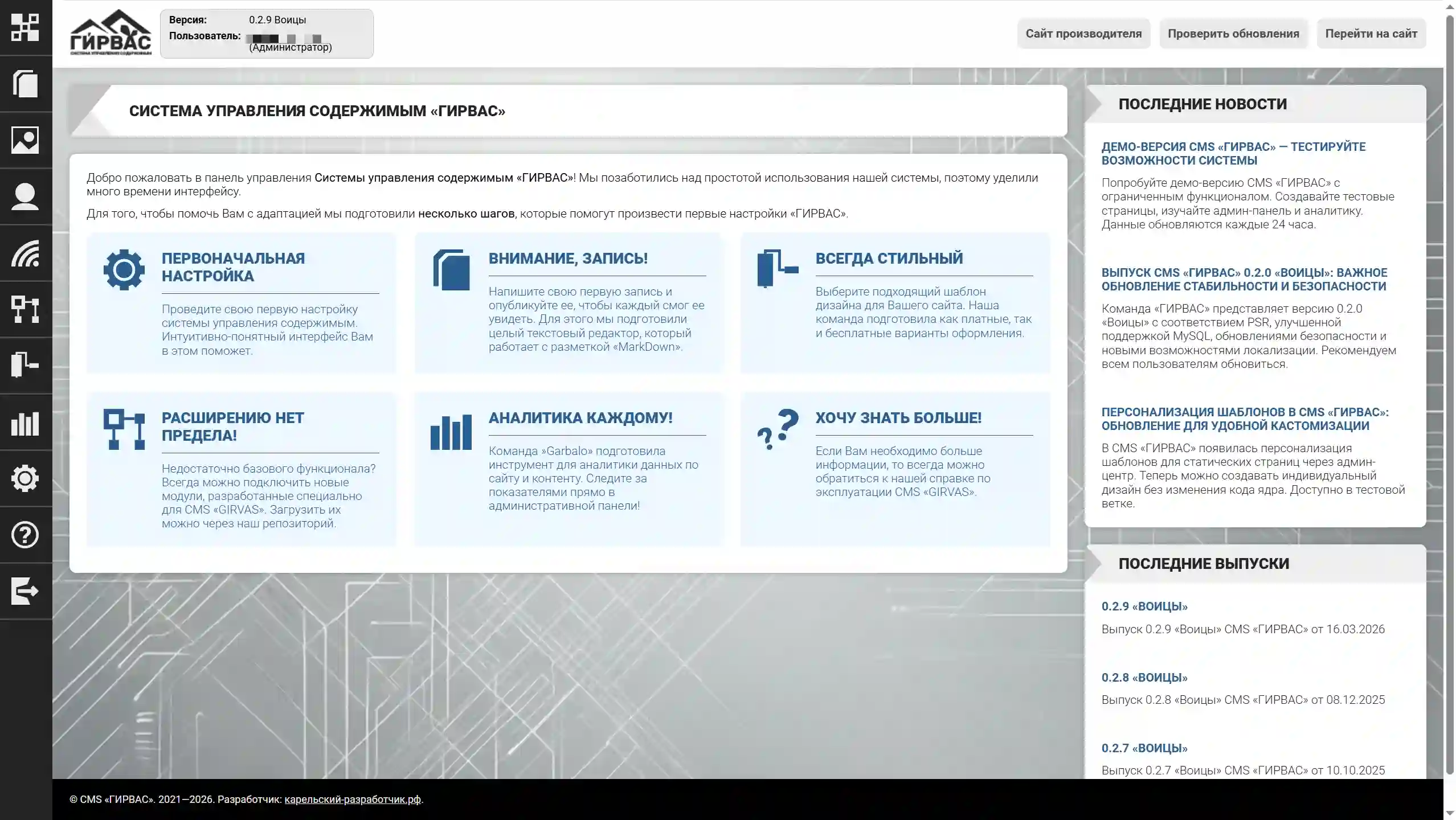Open the 0.2.8 «ВОИЦЫ» release entry
Screen dimensions: 1456x820
[x=1143, y=677]
